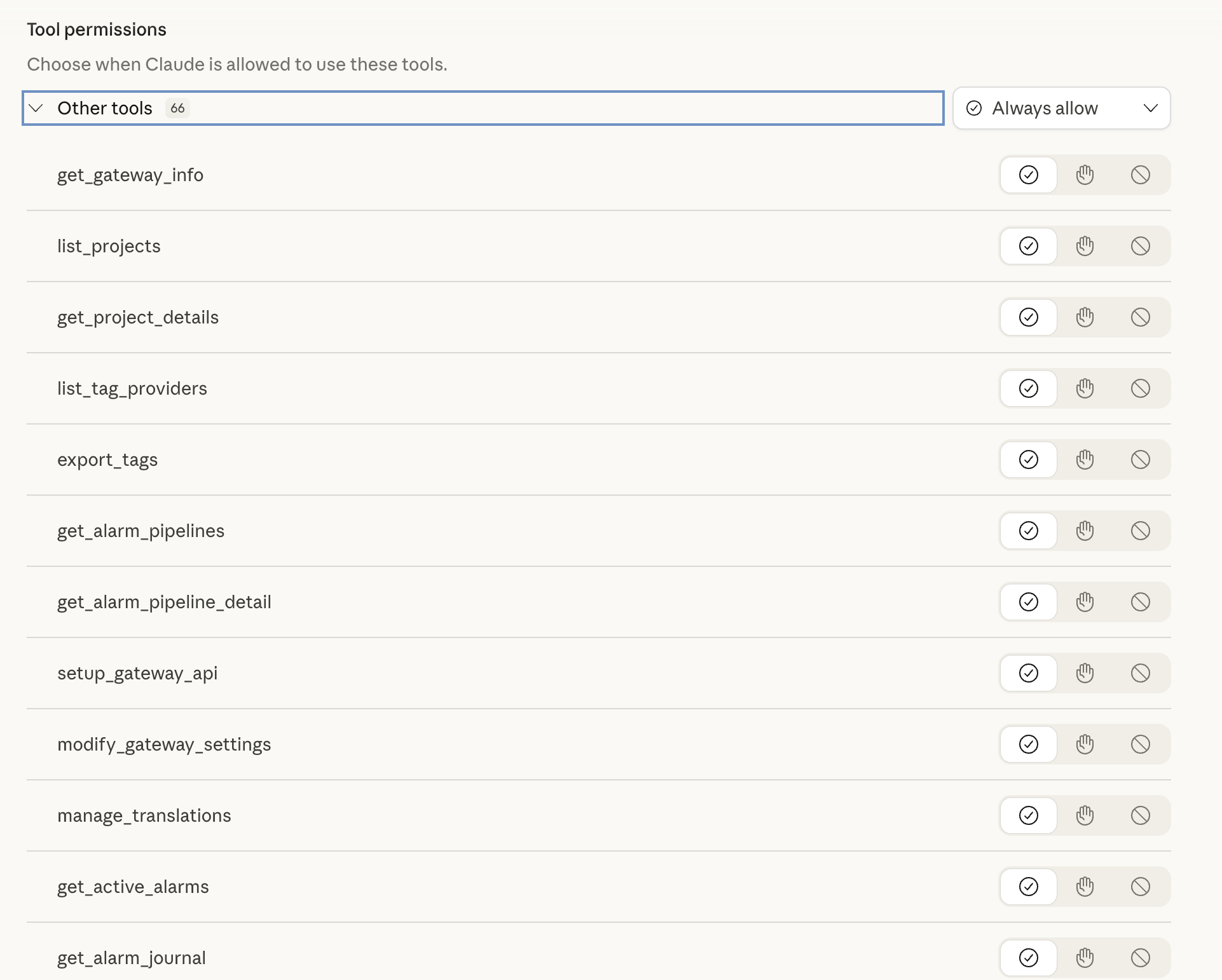Select always allow for get_gateway_info
Screen dimensions: 1222x980
[x=1029, y=174]
